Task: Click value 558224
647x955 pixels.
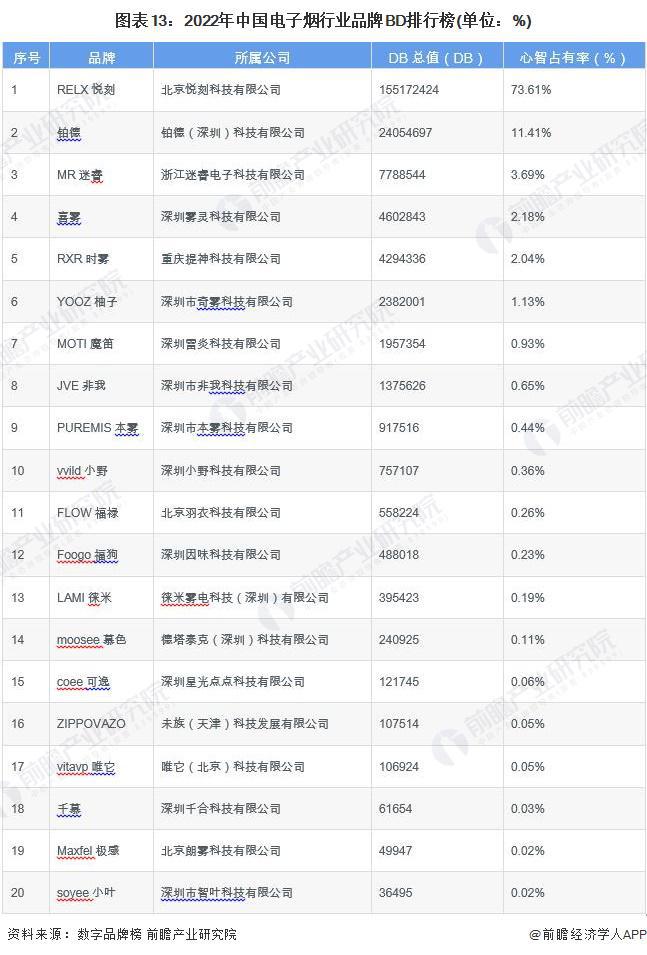Action: (x=398, y=513)
